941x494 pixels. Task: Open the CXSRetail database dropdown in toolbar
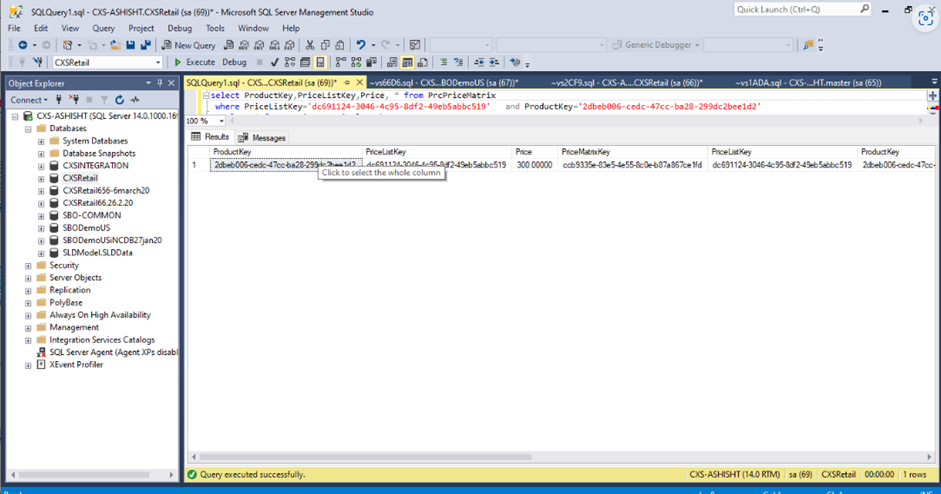pos(158,62)
